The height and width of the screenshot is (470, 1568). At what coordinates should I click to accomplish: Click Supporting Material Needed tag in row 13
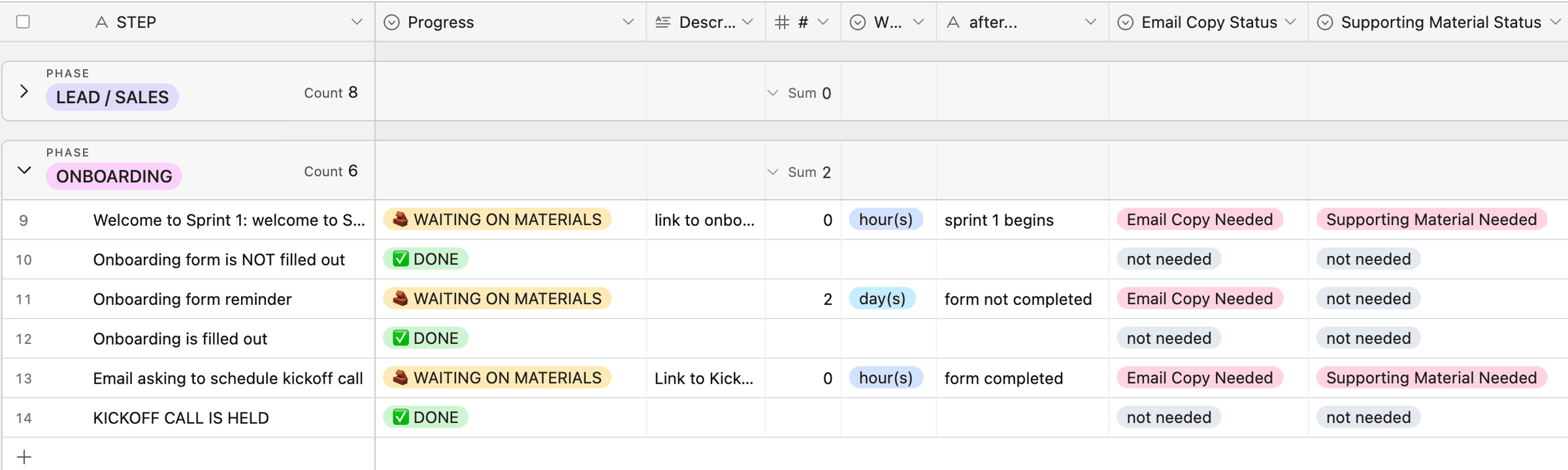1431,378
